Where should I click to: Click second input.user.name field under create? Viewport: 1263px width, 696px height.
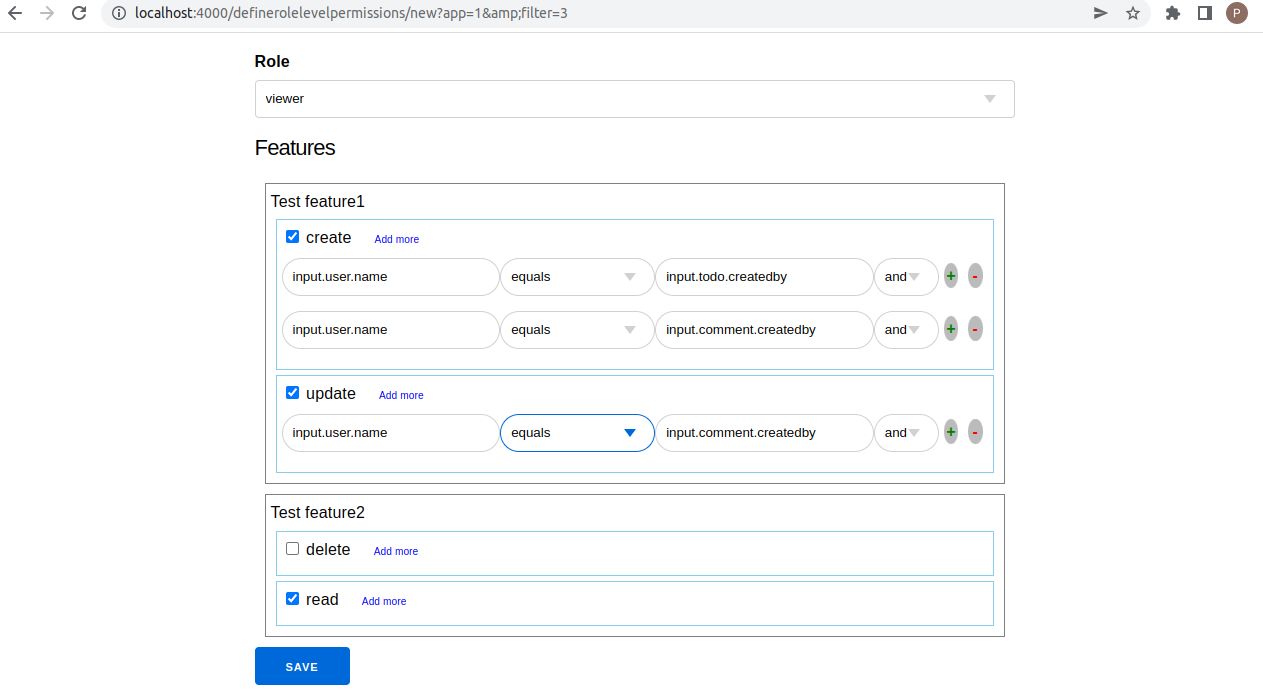390,330
